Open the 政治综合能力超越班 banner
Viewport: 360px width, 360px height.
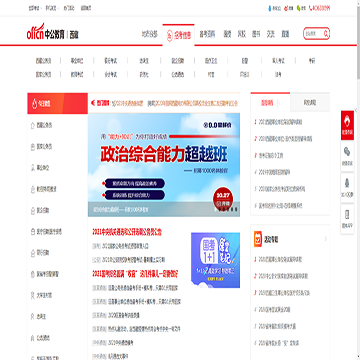tap(164, 165)
